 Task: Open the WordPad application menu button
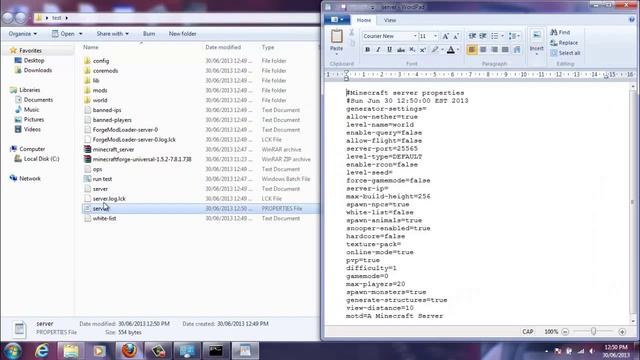337,20
